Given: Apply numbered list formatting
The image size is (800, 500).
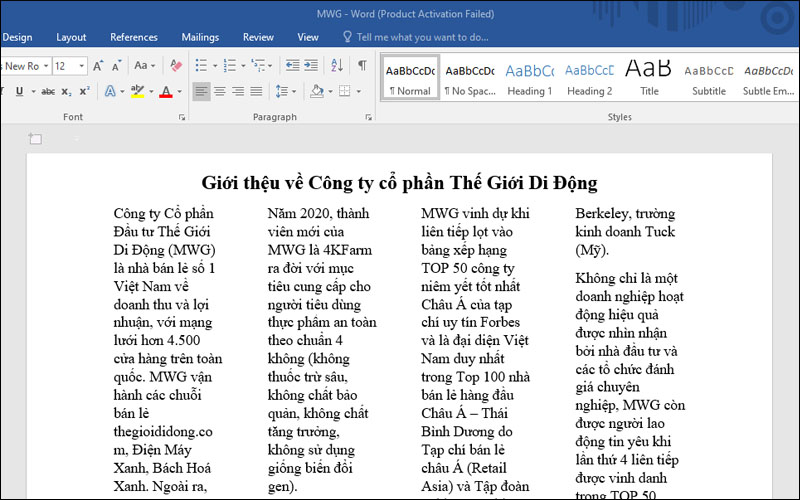Looking at the screenshot, I should 230,65.
